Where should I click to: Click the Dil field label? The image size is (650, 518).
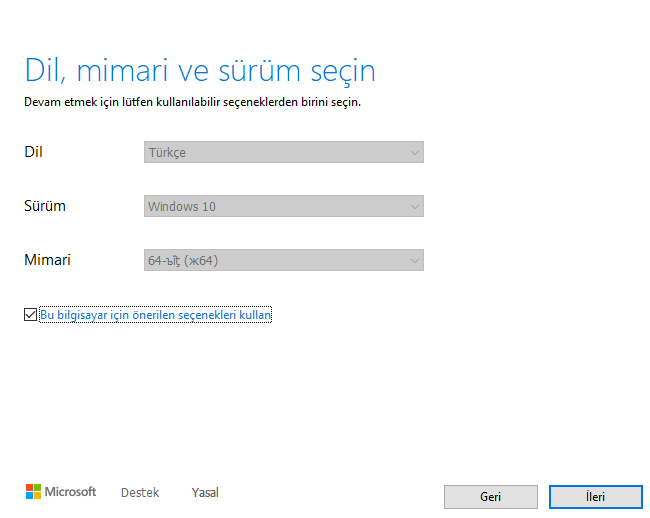click(x=33, y=152)
